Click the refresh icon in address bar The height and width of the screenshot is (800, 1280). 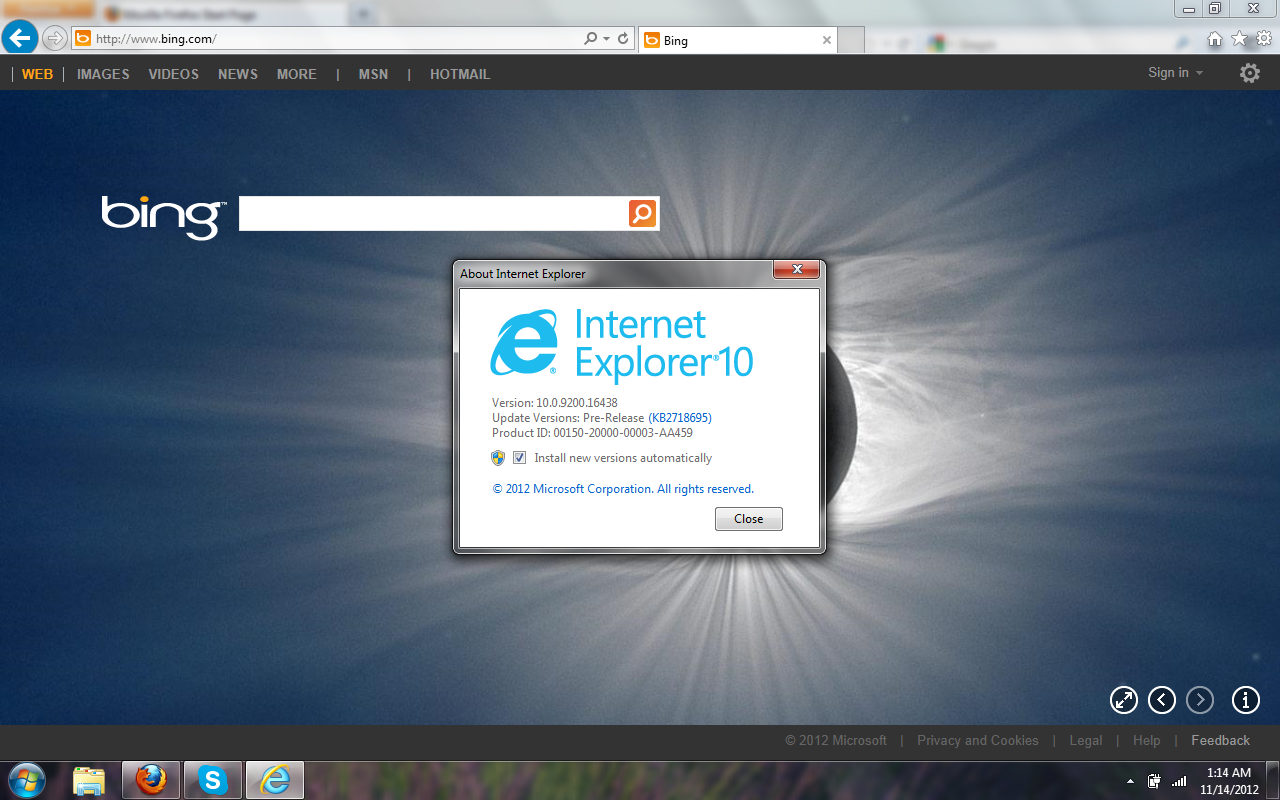tap(623, 39)
